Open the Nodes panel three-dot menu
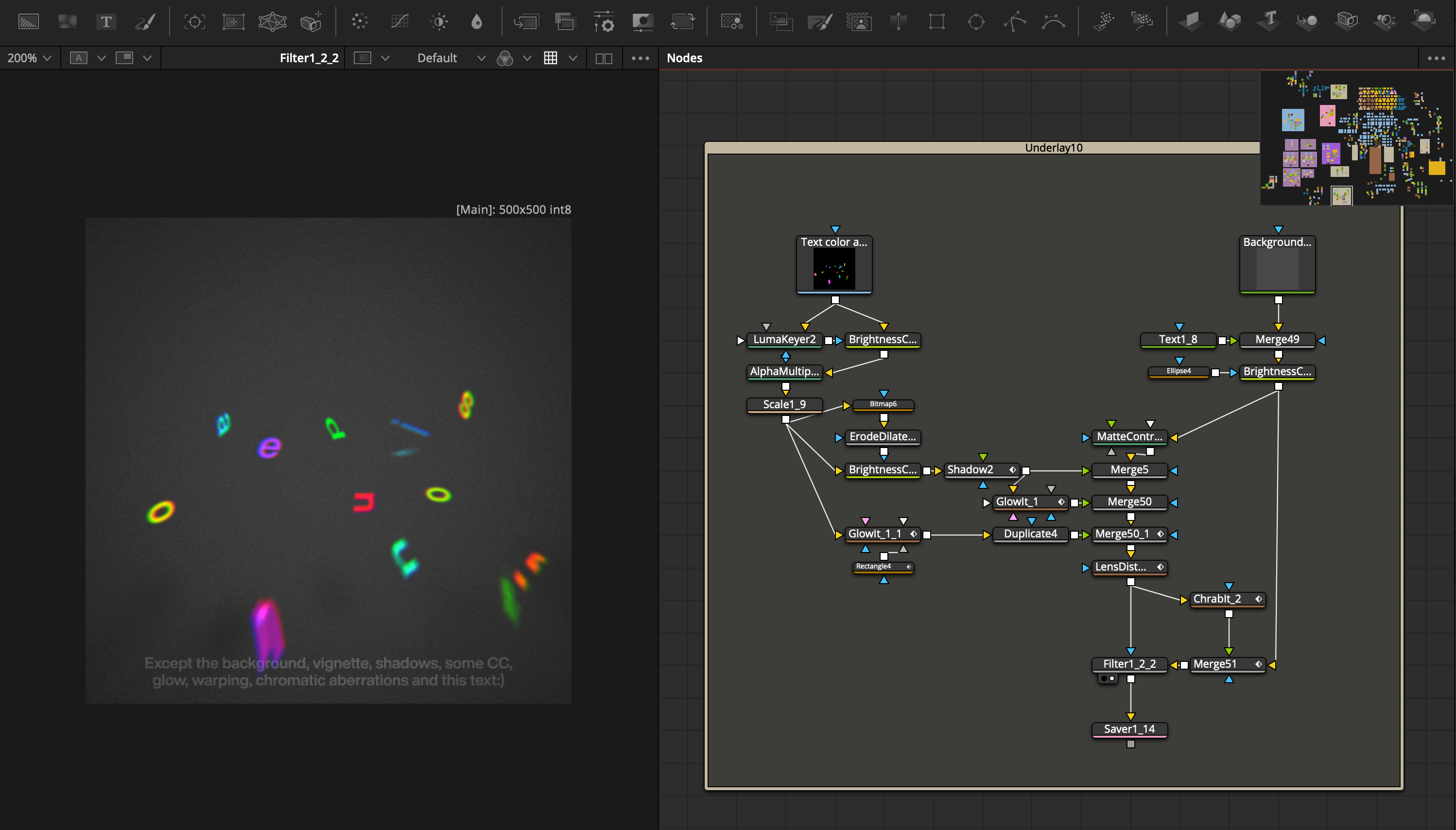This screenshot has width=1456, height=830. (1436, 58)
